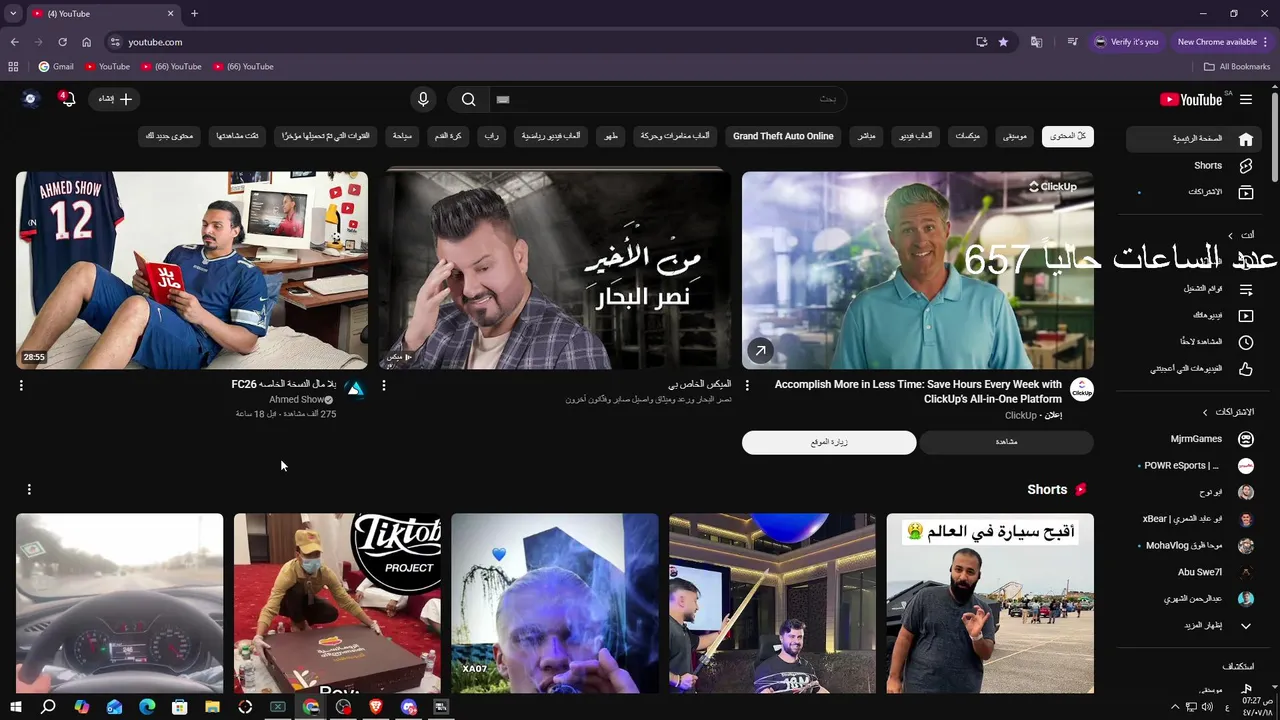1280x720 pixels.
Task: Select the طهو filter chip
Action: [610, 136]
